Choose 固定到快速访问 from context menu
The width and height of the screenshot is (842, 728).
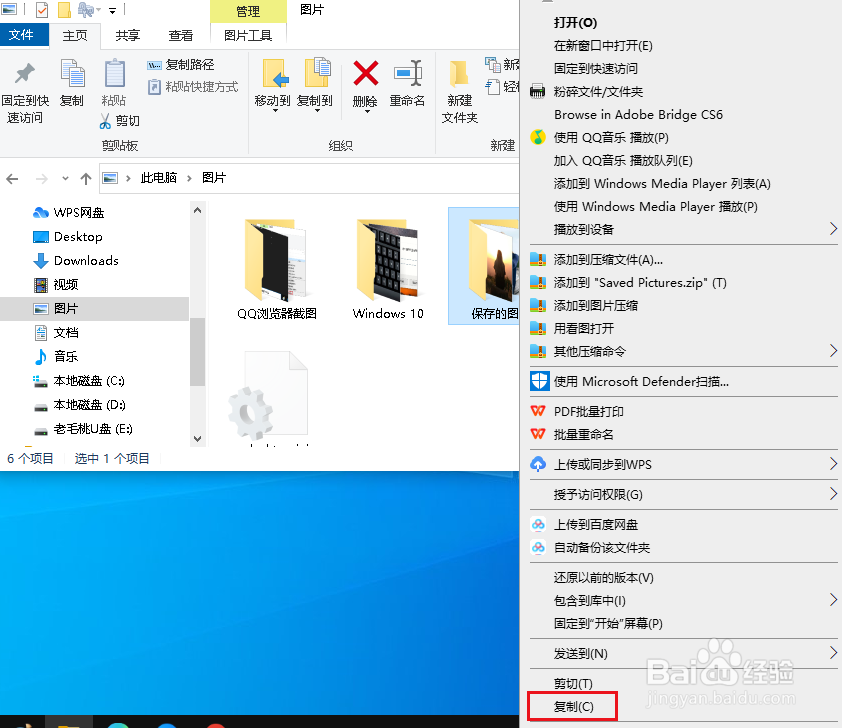[596, 69]
